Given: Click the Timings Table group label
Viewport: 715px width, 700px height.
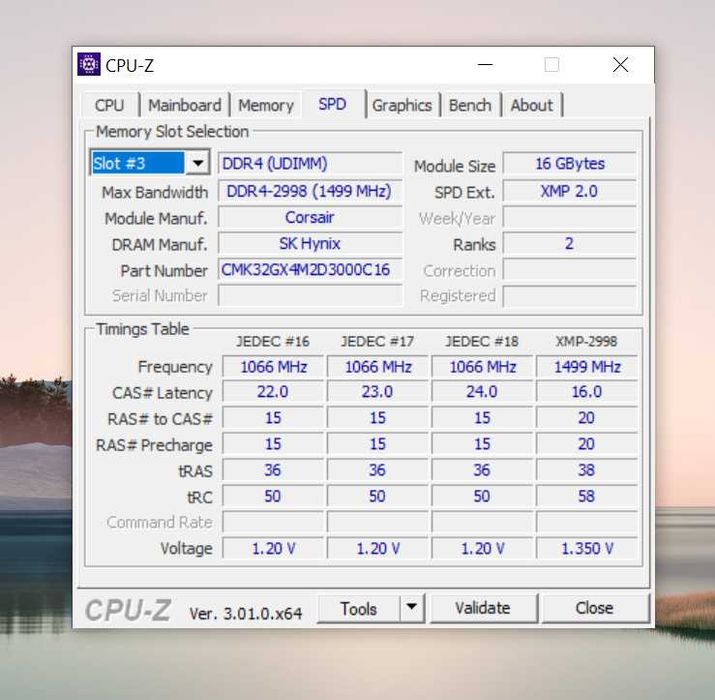Looking at the screenshot, I should 142,329.
